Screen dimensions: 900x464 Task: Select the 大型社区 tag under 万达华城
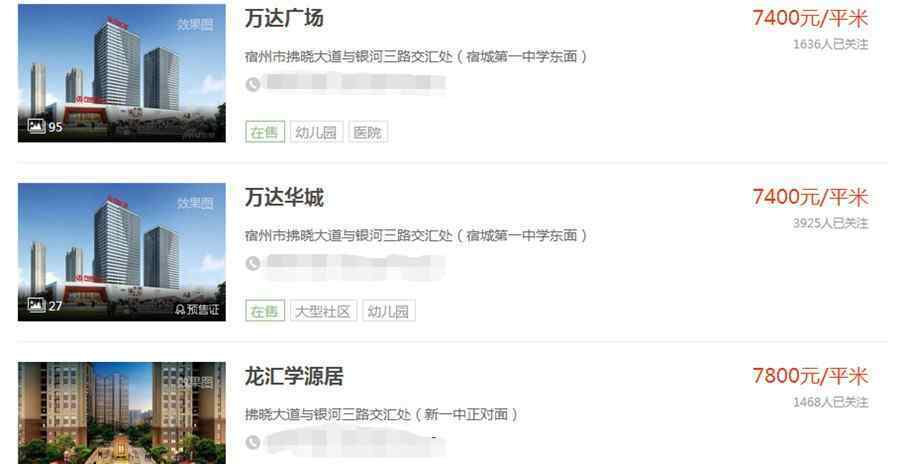323,311
